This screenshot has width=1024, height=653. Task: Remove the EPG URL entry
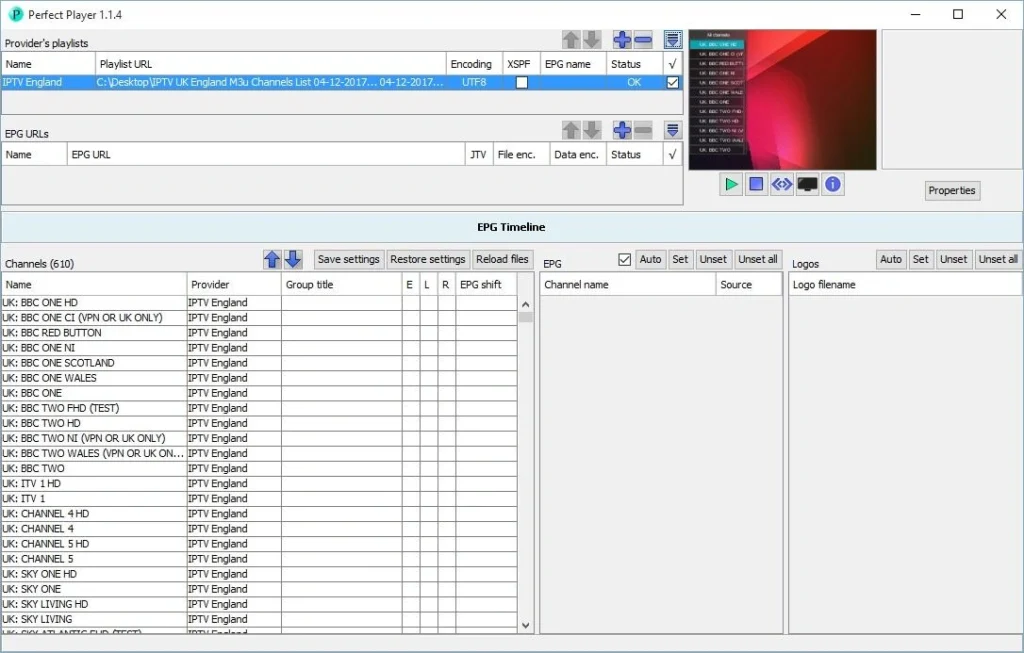point(643,130)
